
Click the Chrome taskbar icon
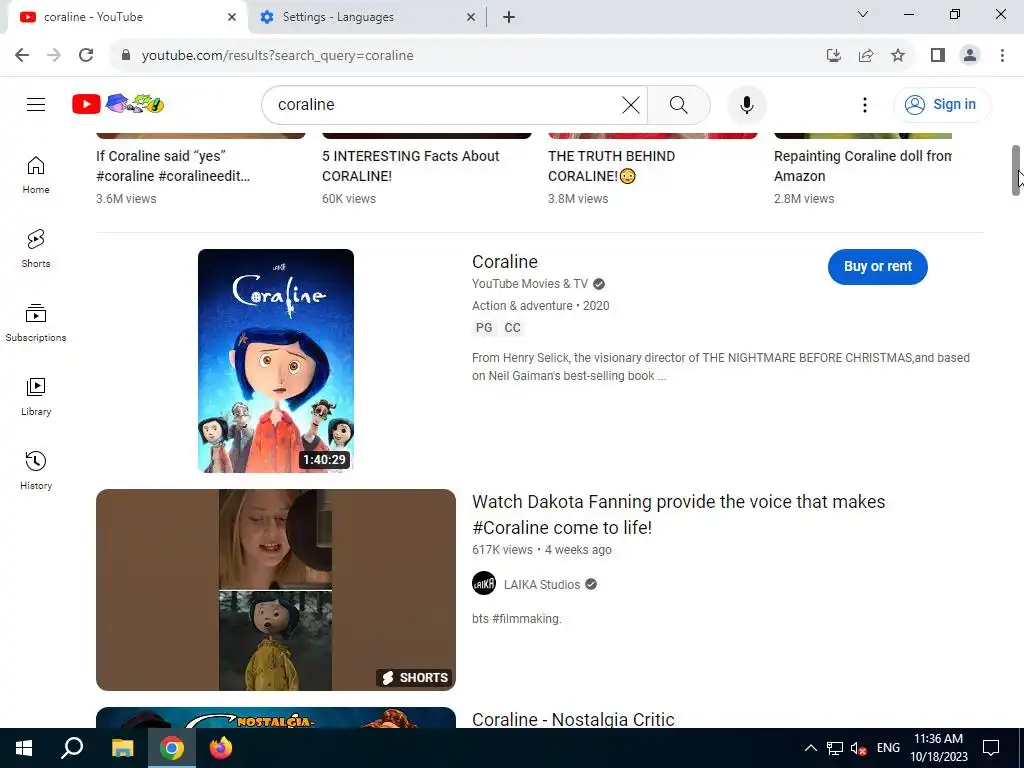tap(172, 748)
